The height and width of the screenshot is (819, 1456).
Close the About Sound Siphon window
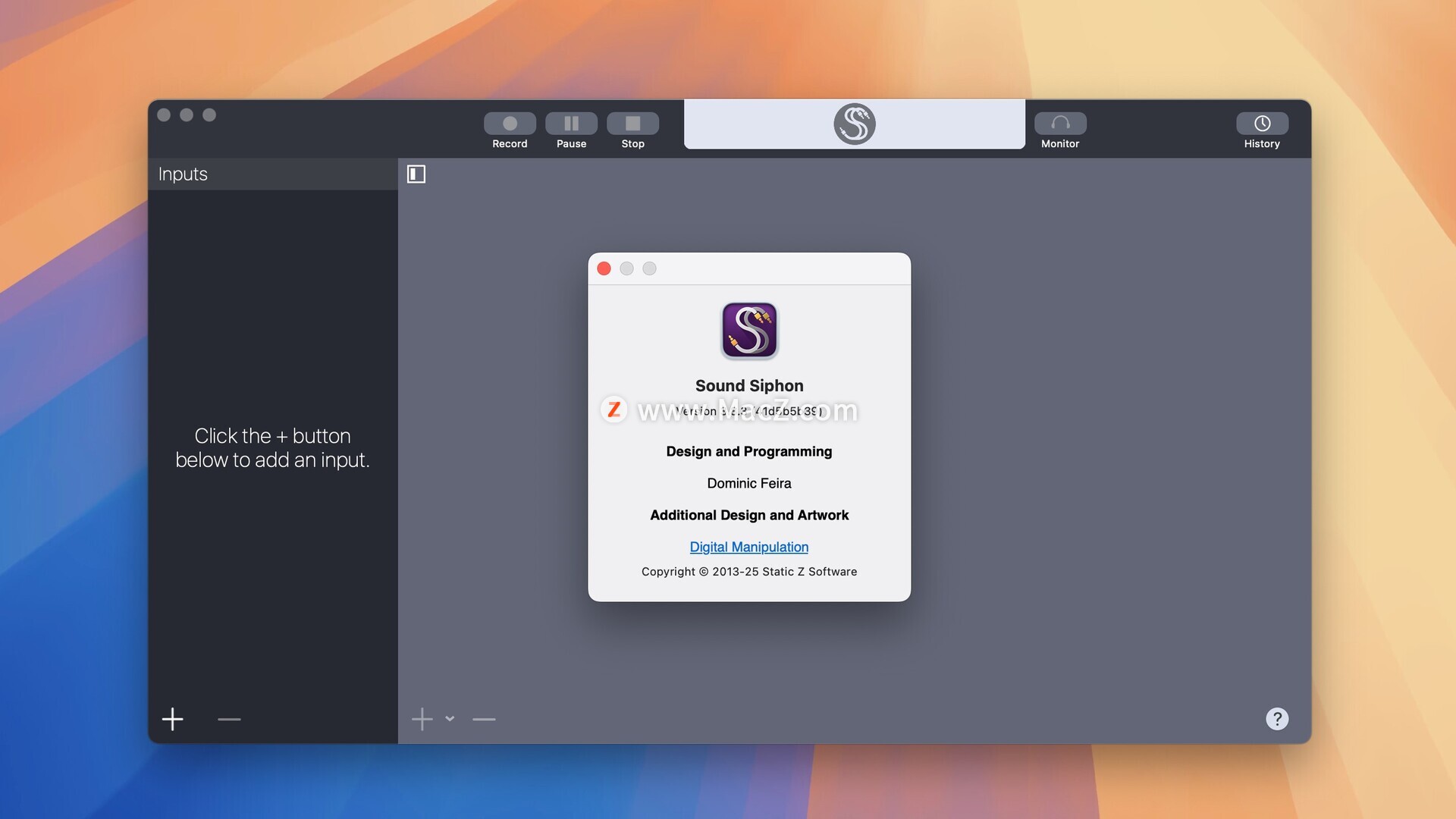pyautogui.click(x=604, y=268)
